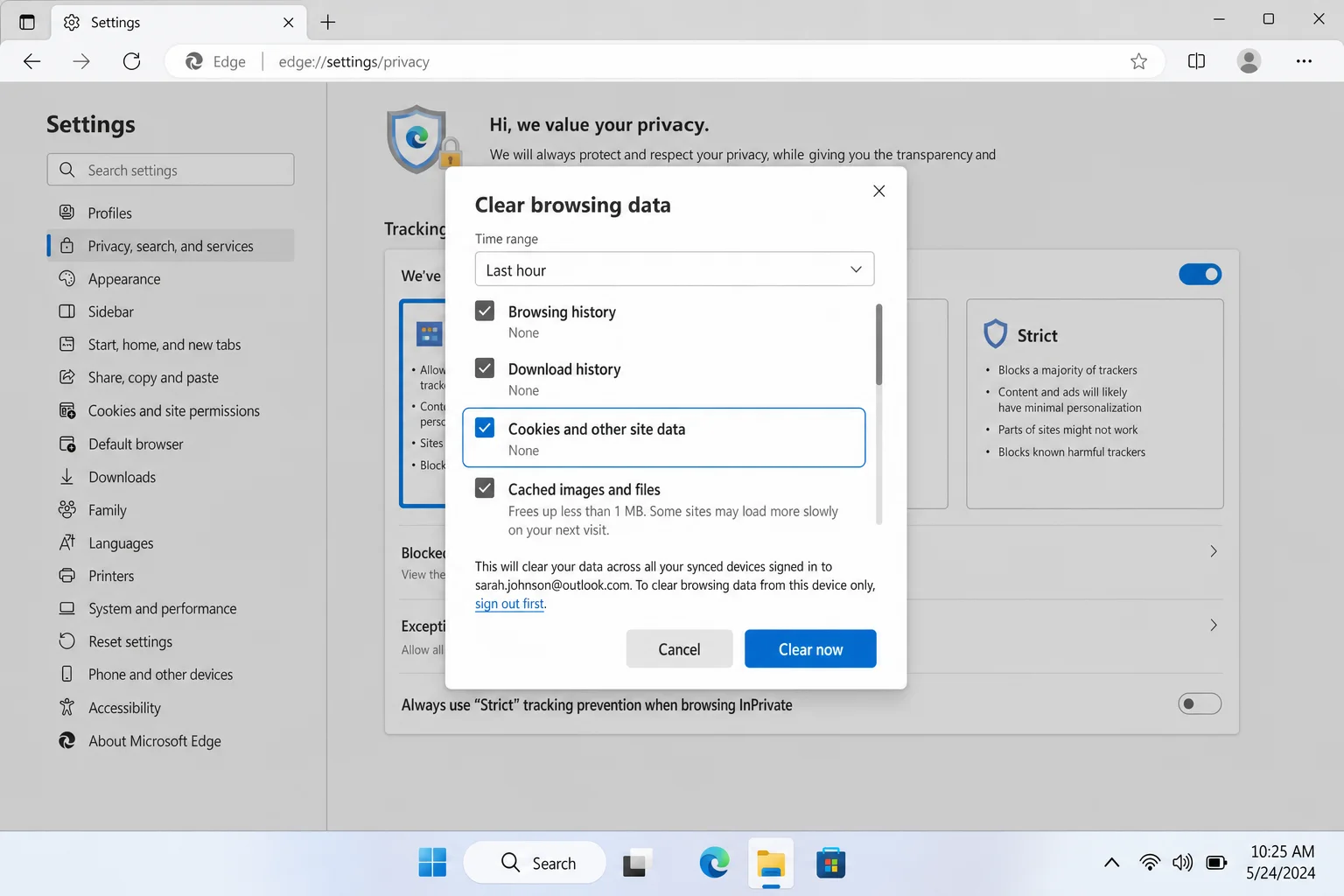1344x896 pixels.
Task: Add this page to favorites star
Action: click(1138, 61)
